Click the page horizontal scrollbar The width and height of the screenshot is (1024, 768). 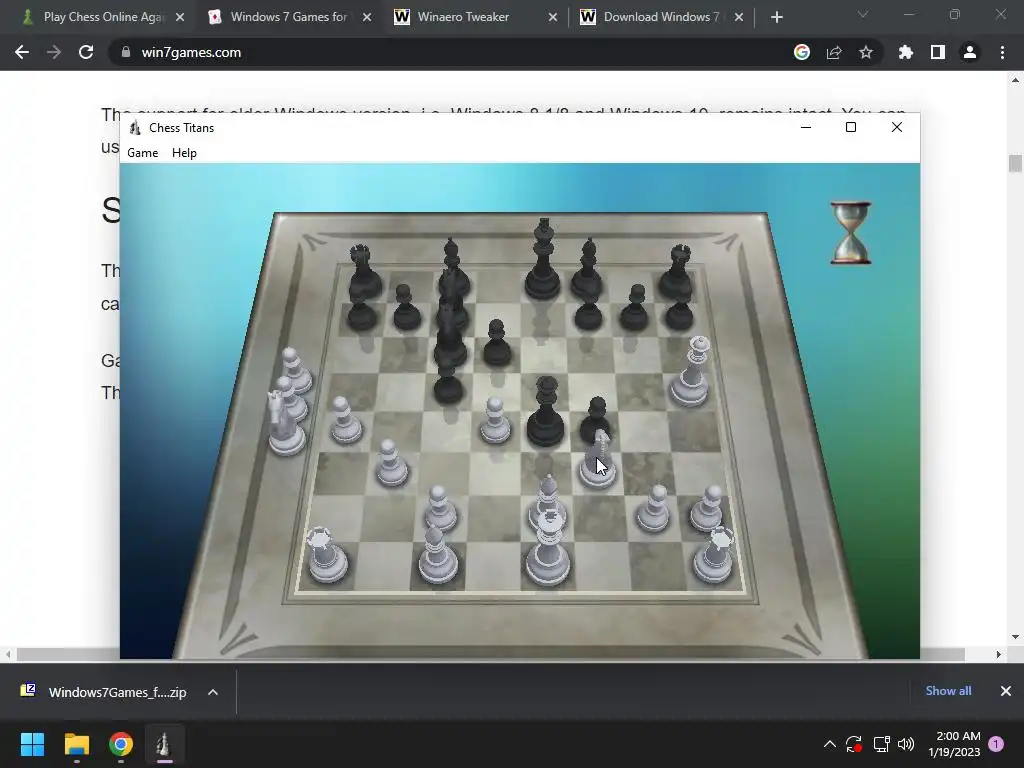[x=491, y=654]
